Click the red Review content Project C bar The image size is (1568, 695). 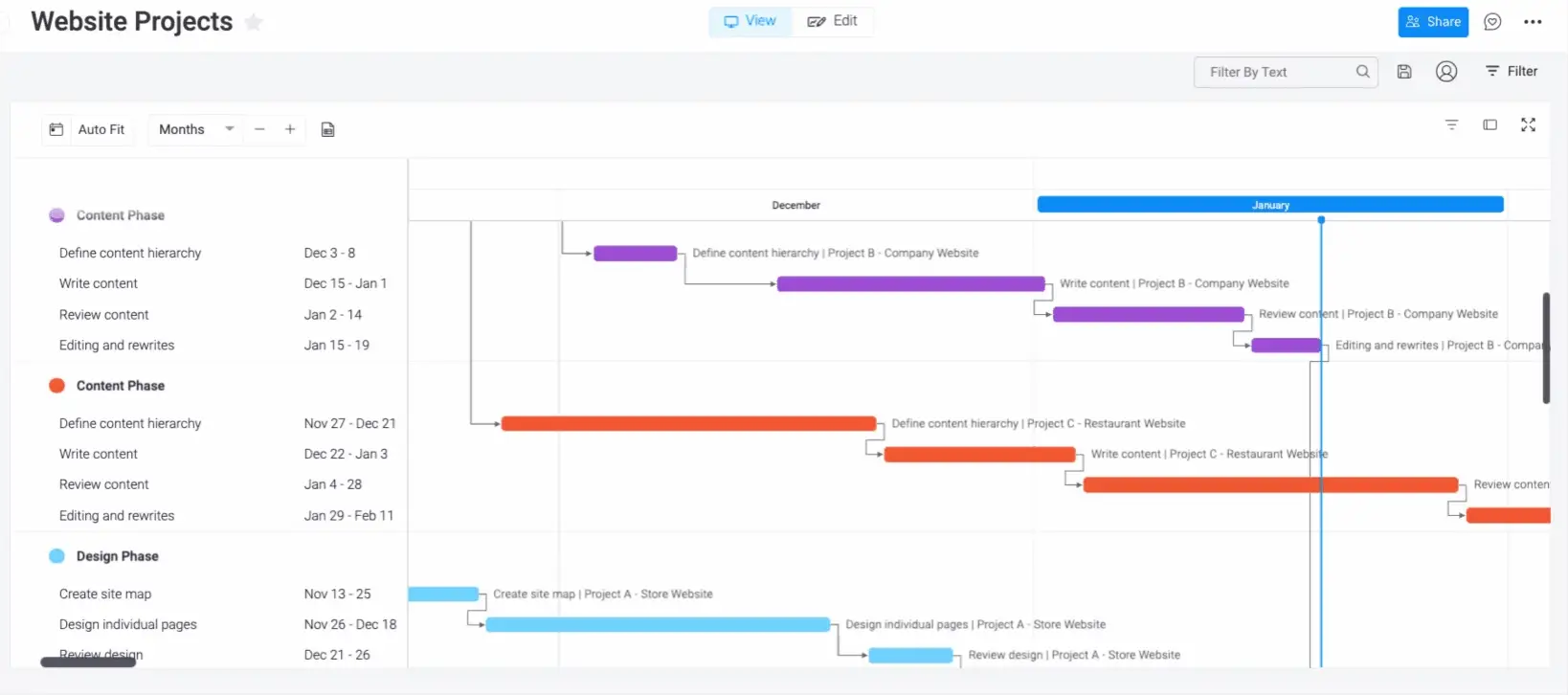tap(1270, 485)
